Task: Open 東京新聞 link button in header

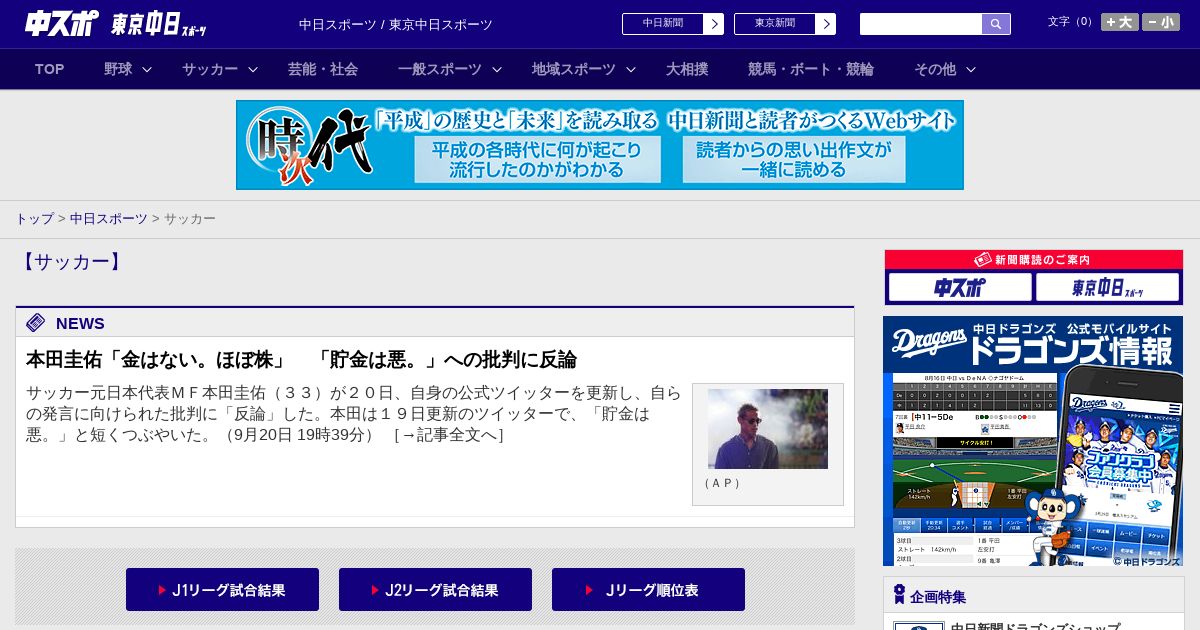Action: [775, 24]
